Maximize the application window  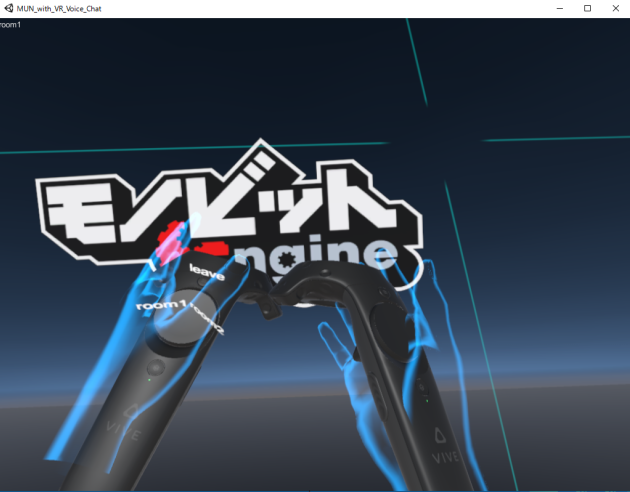[587, 8]
